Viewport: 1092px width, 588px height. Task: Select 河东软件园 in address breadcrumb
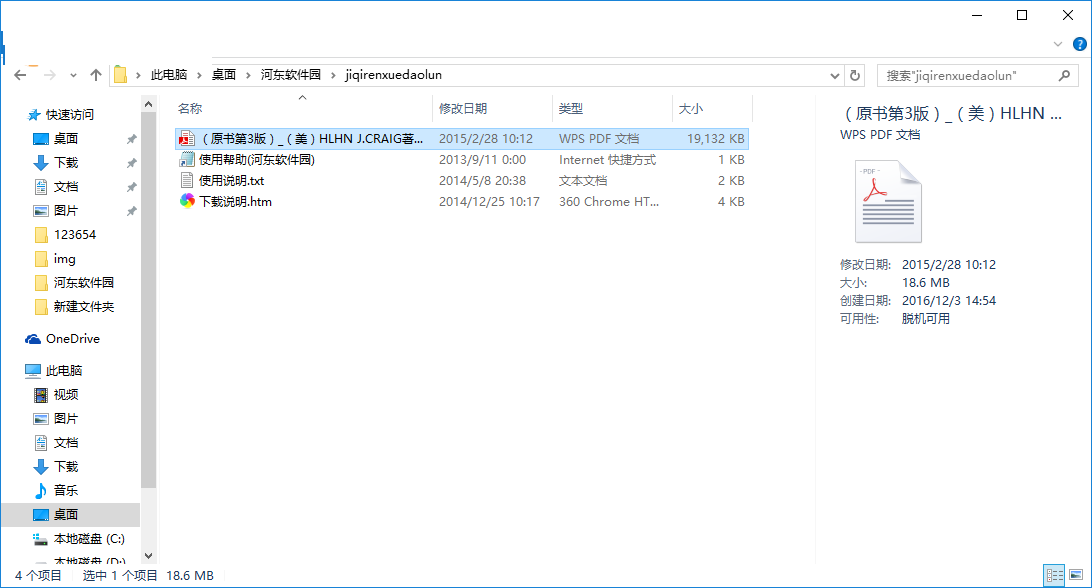point(290,75)
